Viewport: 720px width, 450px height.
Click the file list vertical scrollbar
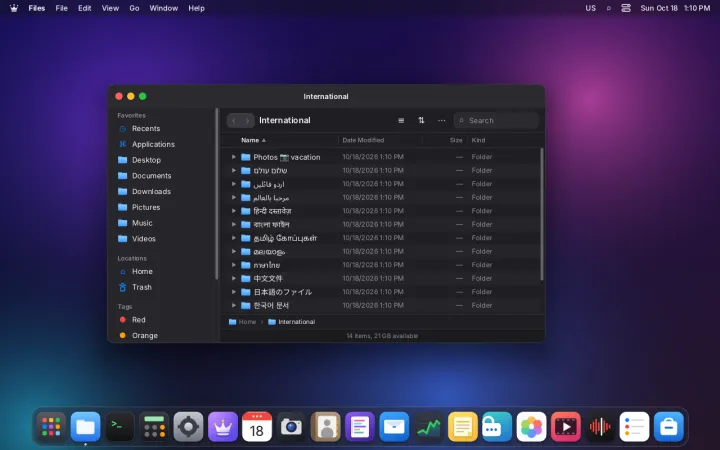[542, 214]
